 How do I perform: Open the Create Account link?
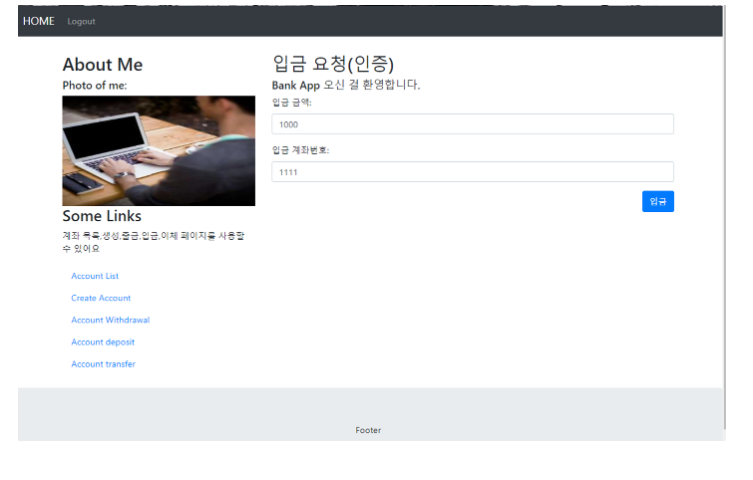pos(101,298)
